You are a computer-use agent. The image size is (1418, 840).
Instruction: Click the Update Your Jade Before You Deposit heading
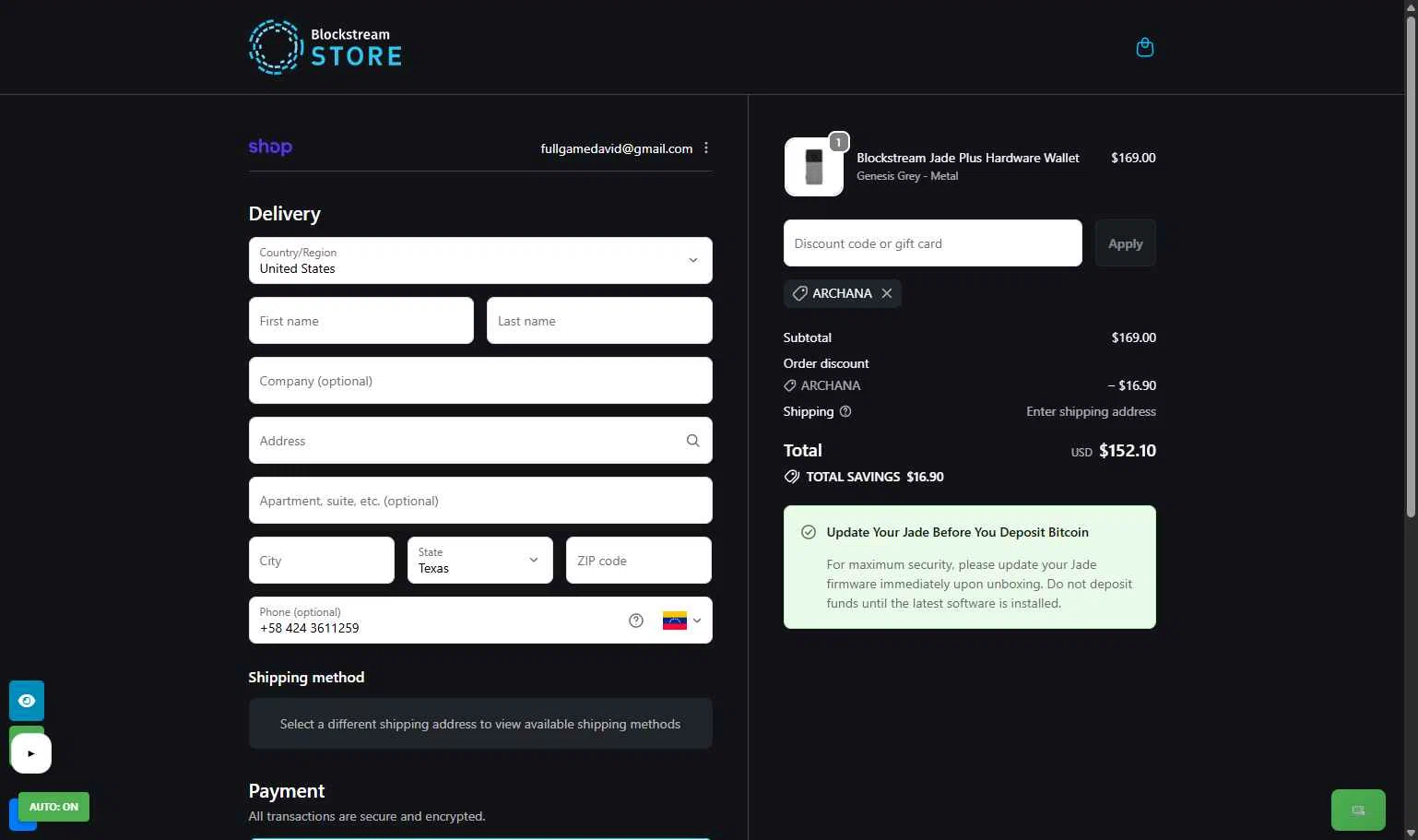(x=958, y=532)
